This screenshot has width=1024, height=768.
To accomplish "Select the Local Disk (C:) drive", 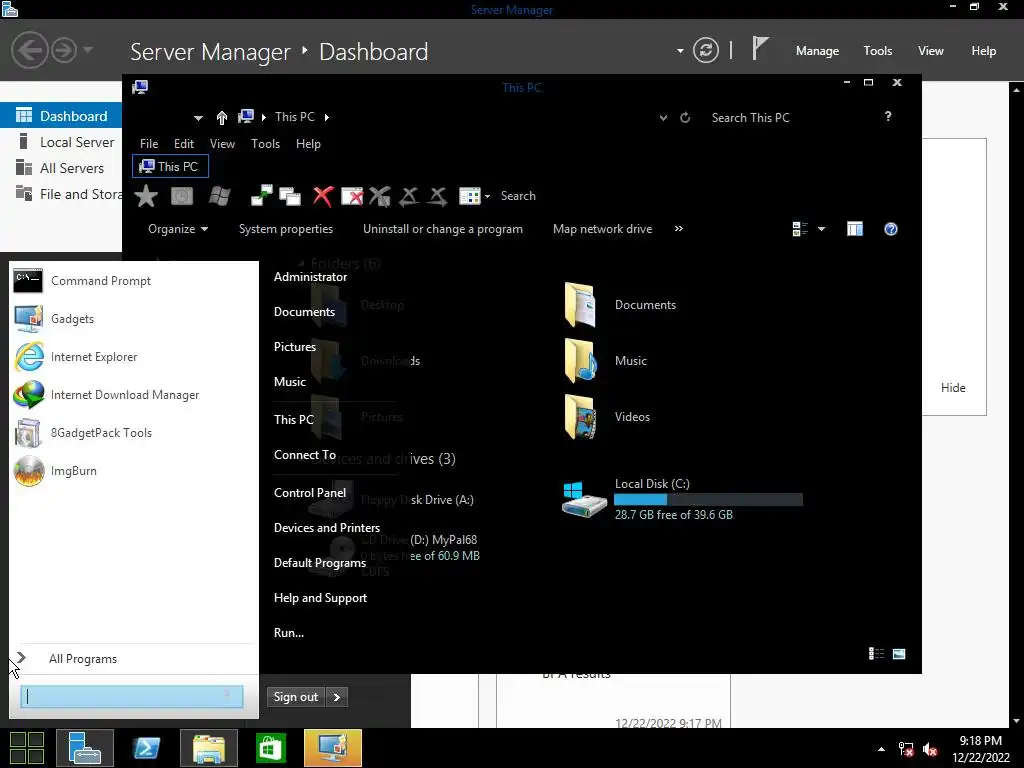I will coord(682,500).
